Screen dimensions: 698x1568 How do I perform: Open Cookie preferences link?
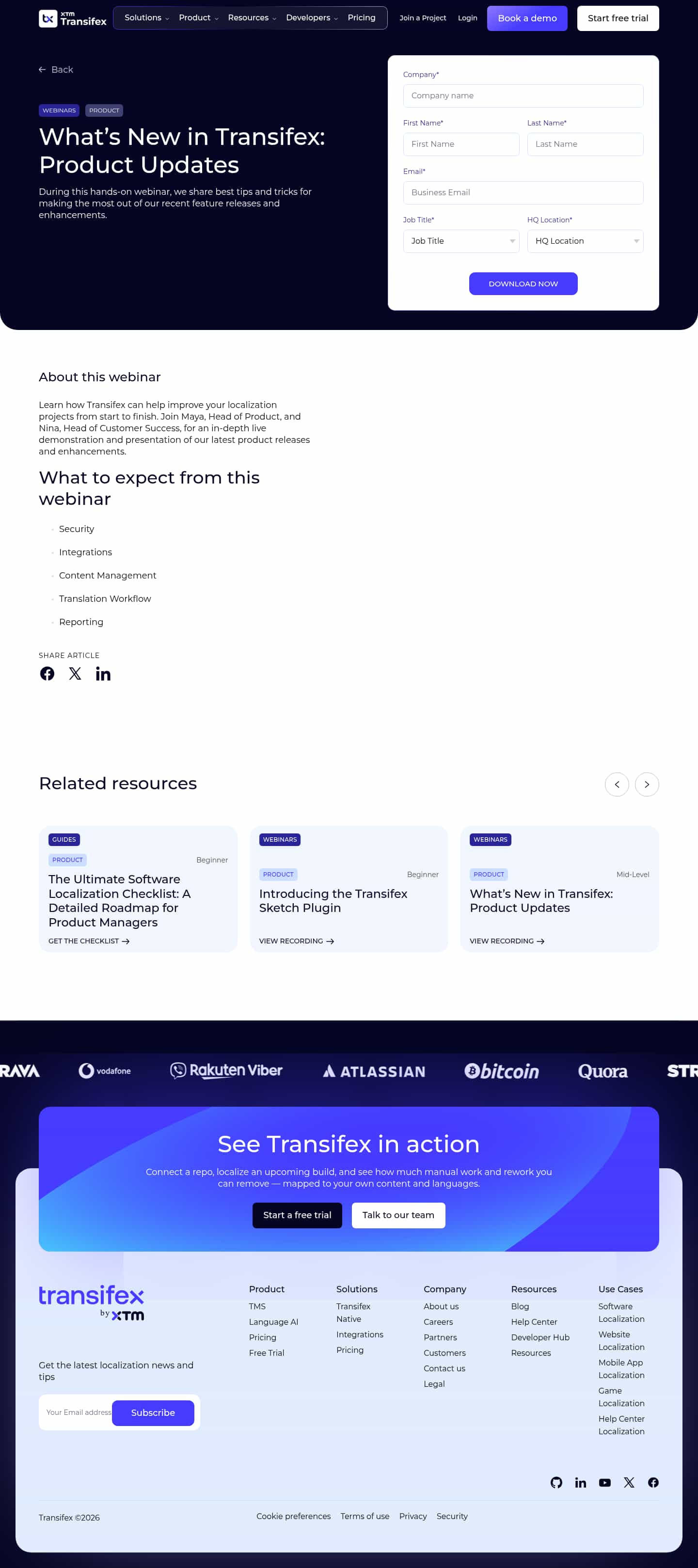(294, 1516)
